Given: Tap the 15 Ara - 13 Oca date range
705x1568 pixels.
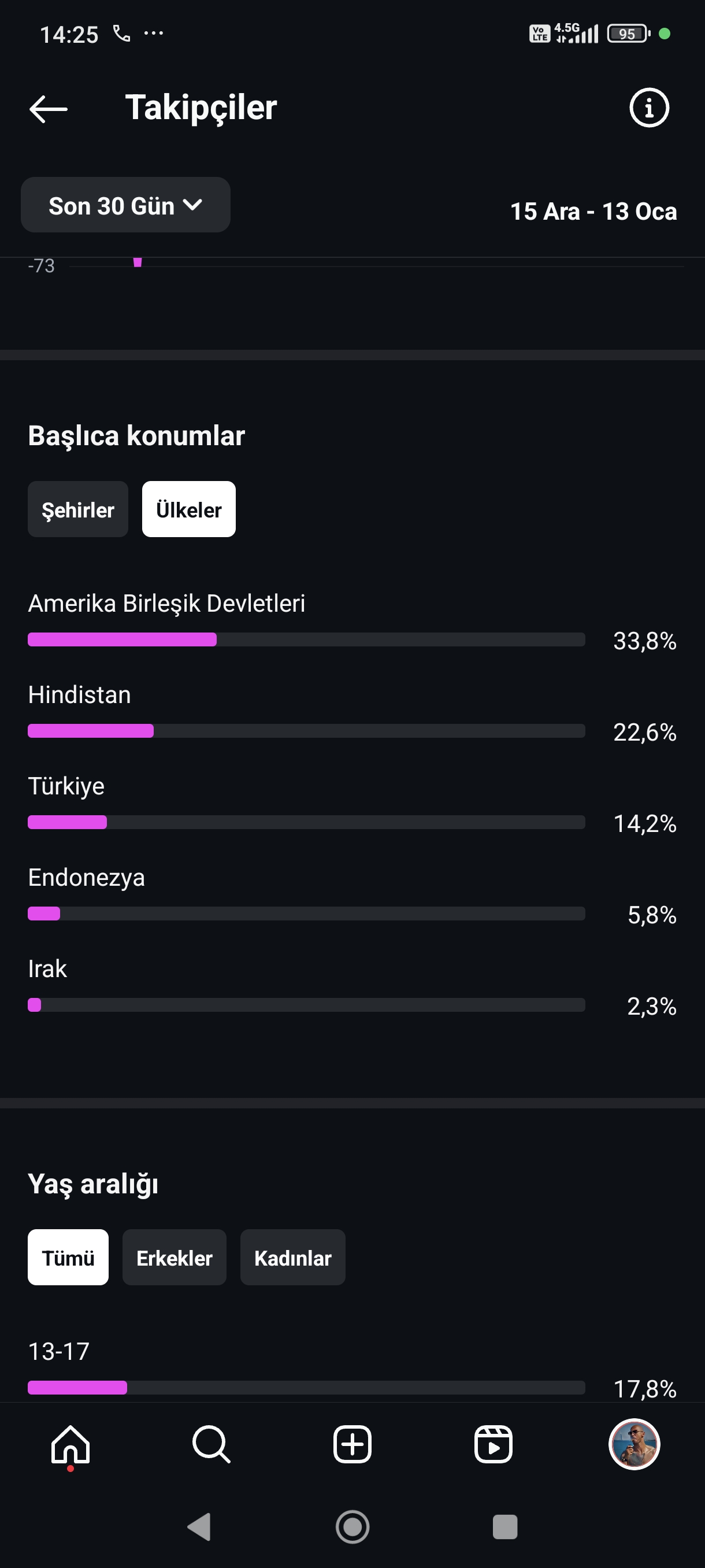Looking at the screenshot, I should tap(593, 211).
